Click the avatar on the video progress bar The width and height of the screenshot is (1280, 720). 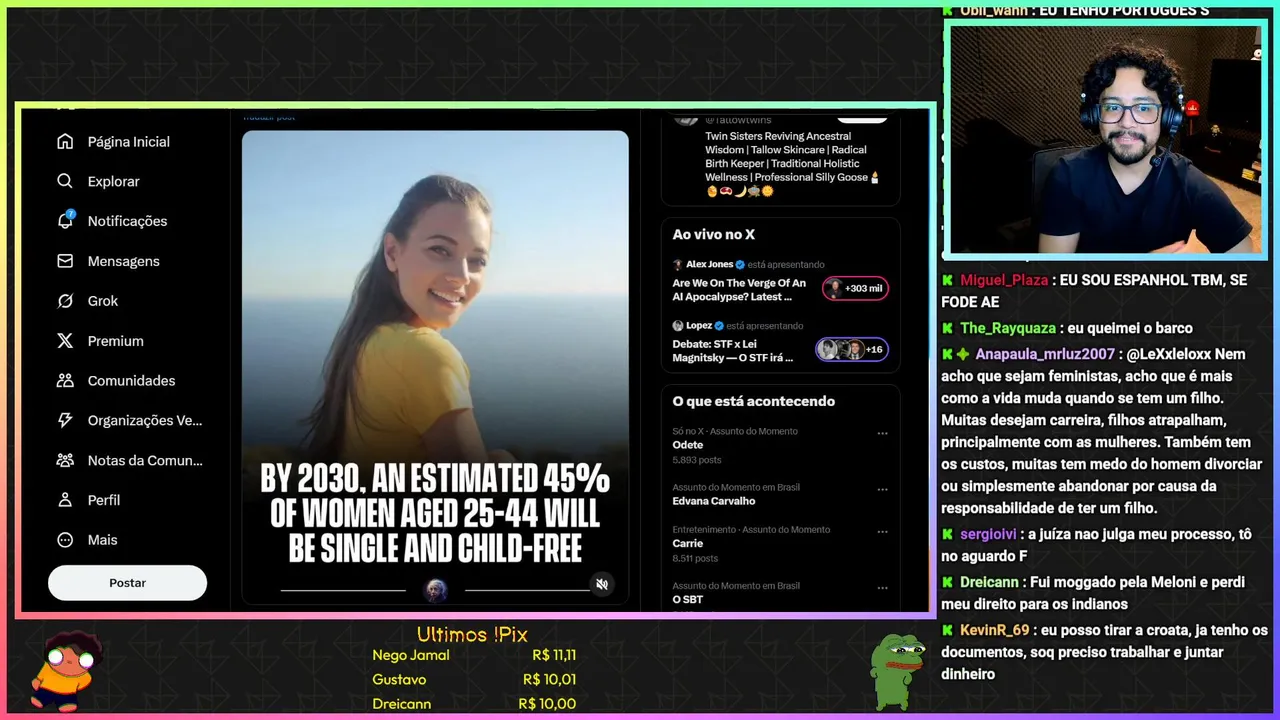coord(435,590)
